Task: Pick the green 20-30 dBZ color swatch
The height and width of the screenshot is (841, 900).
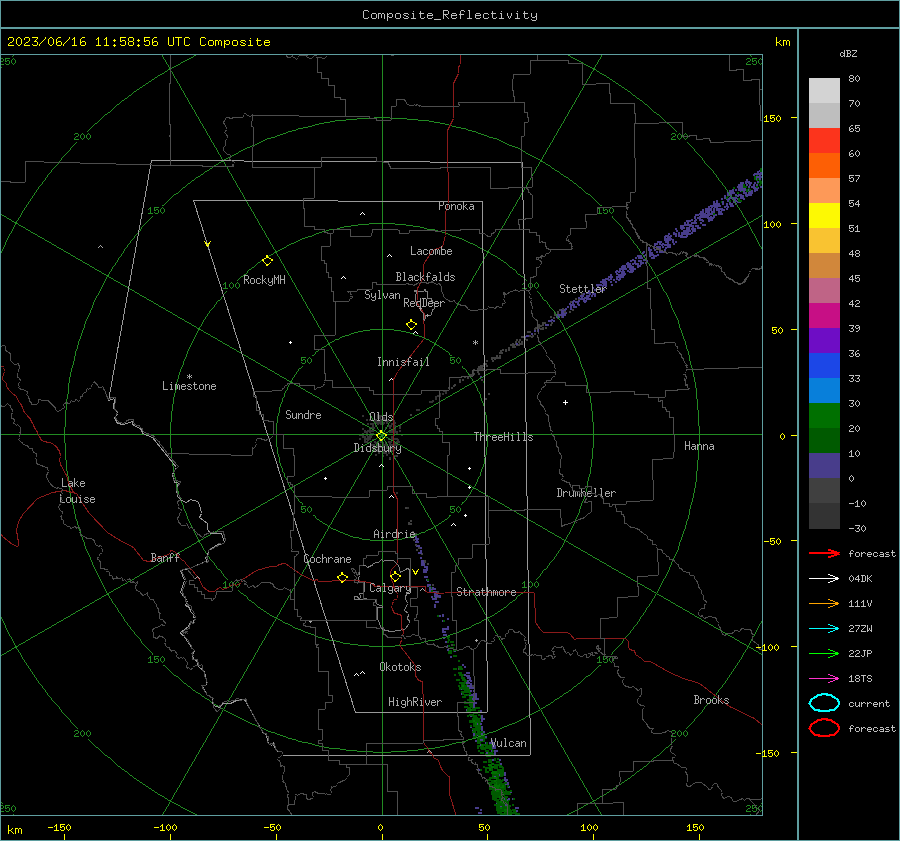Action: pyautogui.click(x=824, y=415)
